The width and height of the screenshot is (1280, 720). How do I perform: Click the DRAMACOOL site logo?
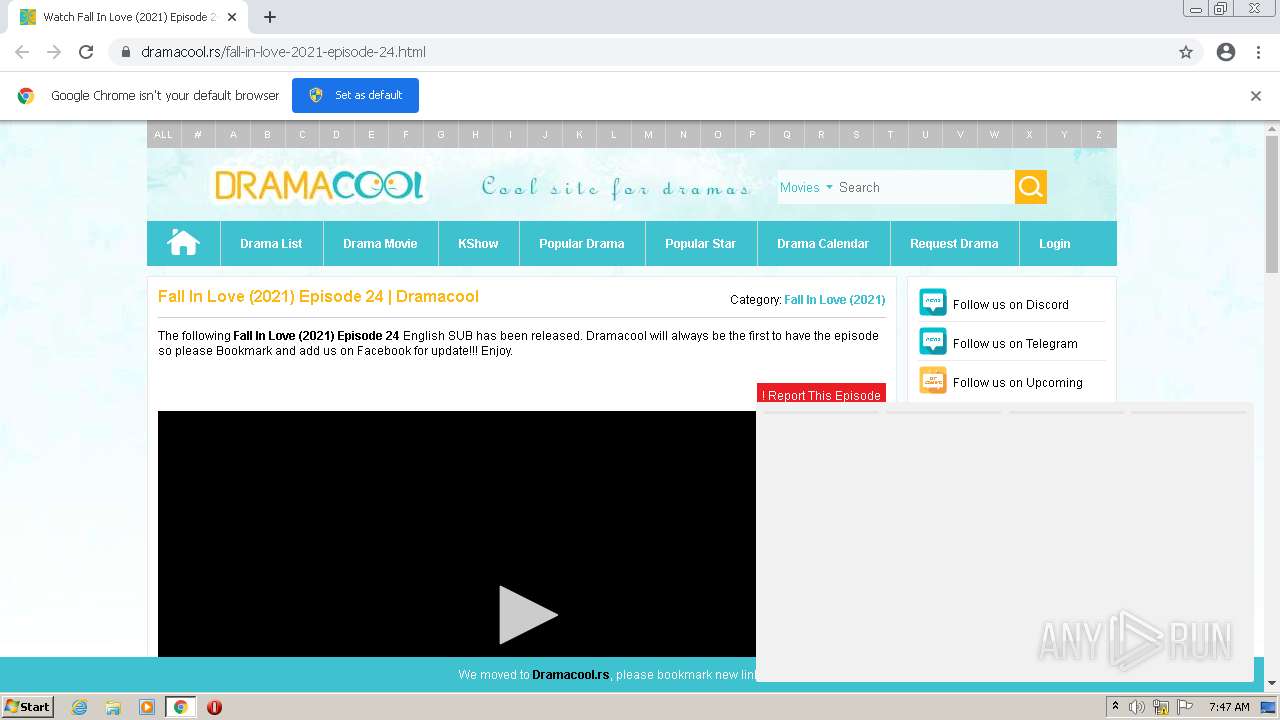coord(319,186)
